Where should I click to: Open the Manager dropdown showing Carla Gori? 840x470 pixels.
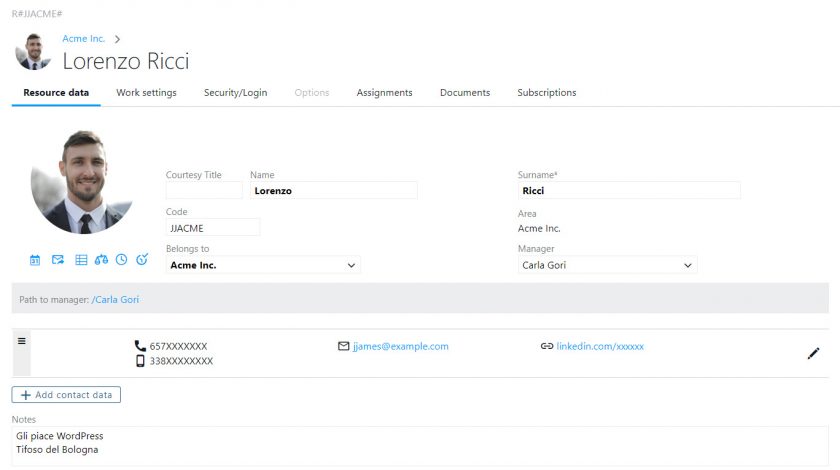687,266
